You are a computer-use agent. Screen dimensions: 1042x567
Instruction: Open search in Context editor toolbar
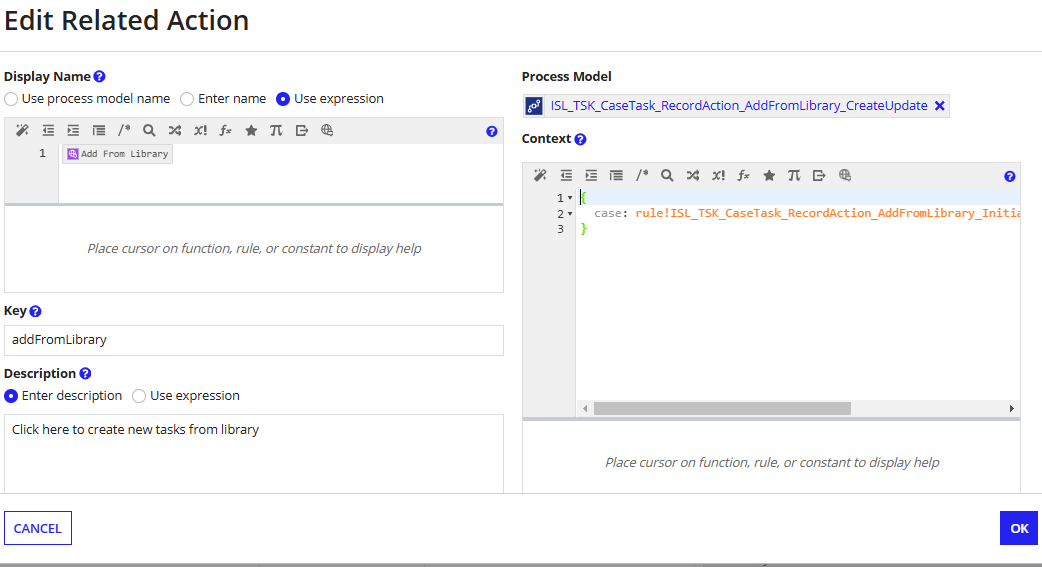667,175
